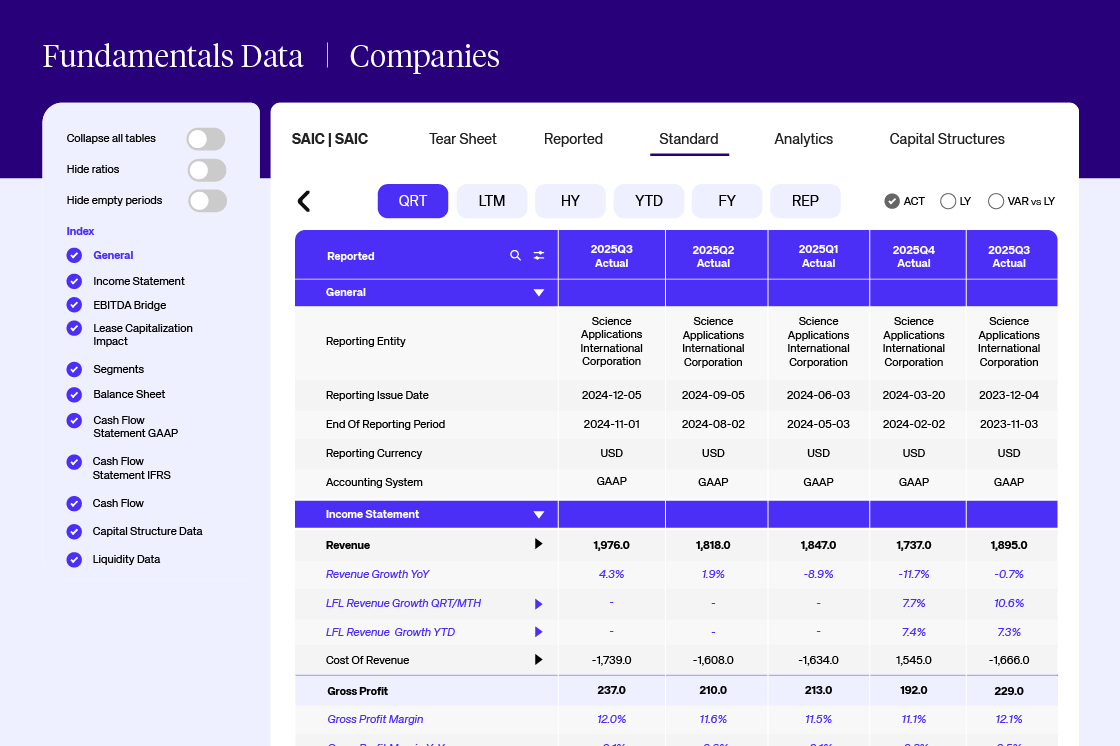
Task: Jump to Balance Sheet in Index
Action: (129, 394)
